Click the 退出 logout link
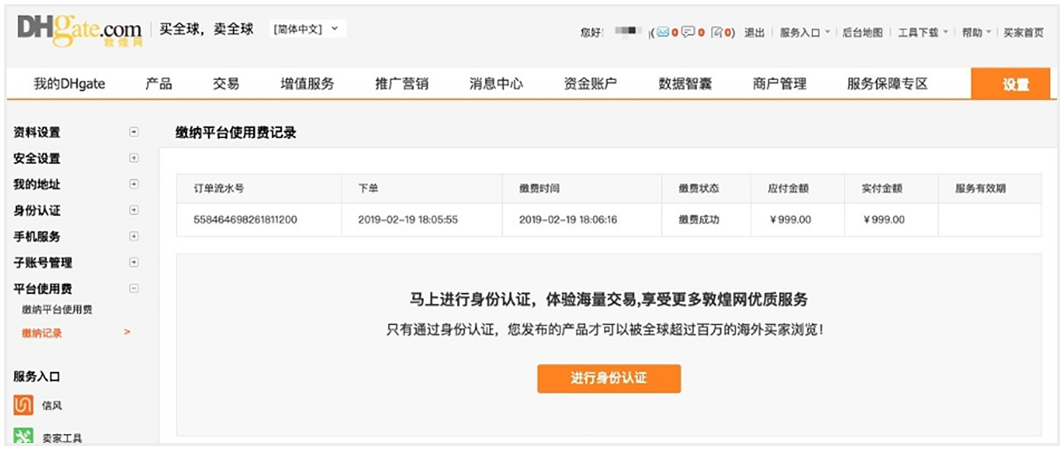This screenshot has width=1064, height=450. point(754,32)
